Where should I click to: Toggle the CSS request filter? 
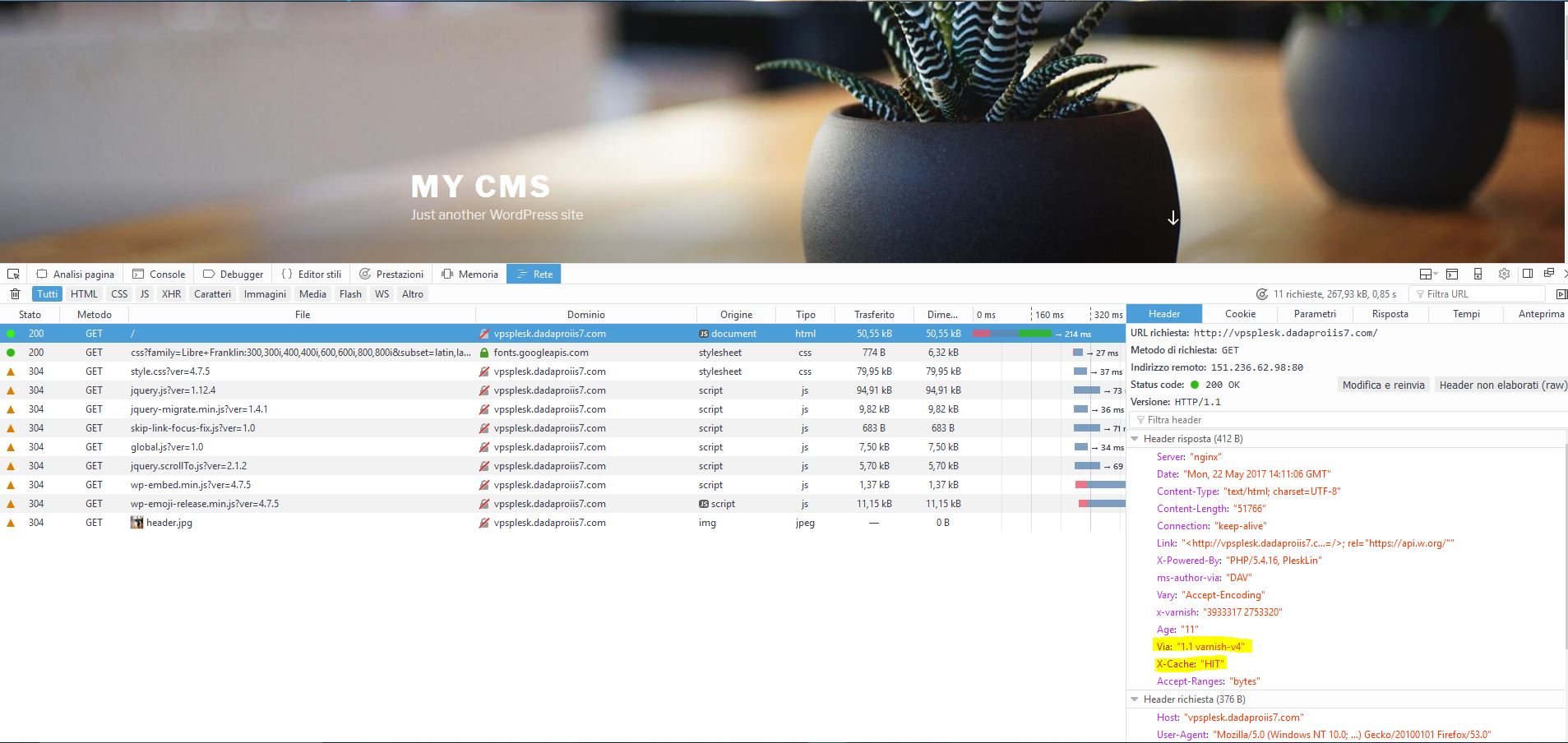click(119, 293)
